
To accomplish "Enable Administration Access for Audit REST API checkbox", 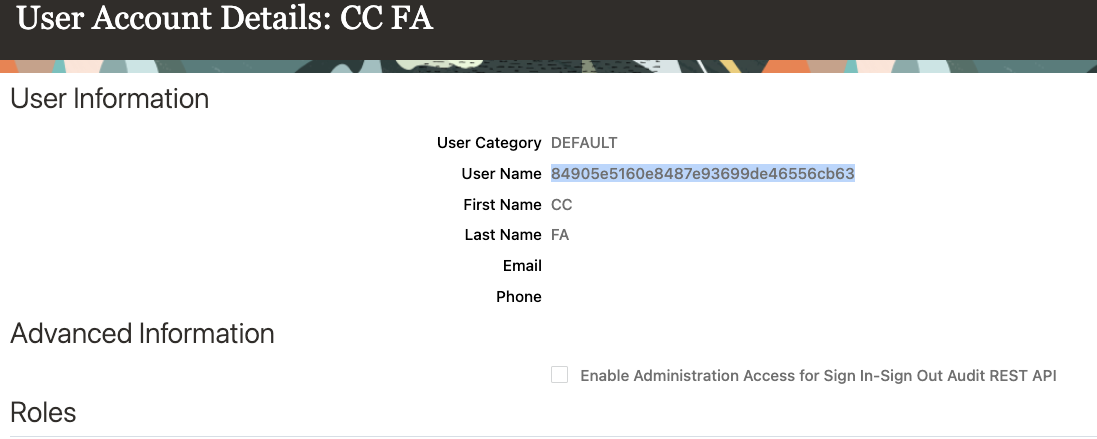I will click(560, 375).
